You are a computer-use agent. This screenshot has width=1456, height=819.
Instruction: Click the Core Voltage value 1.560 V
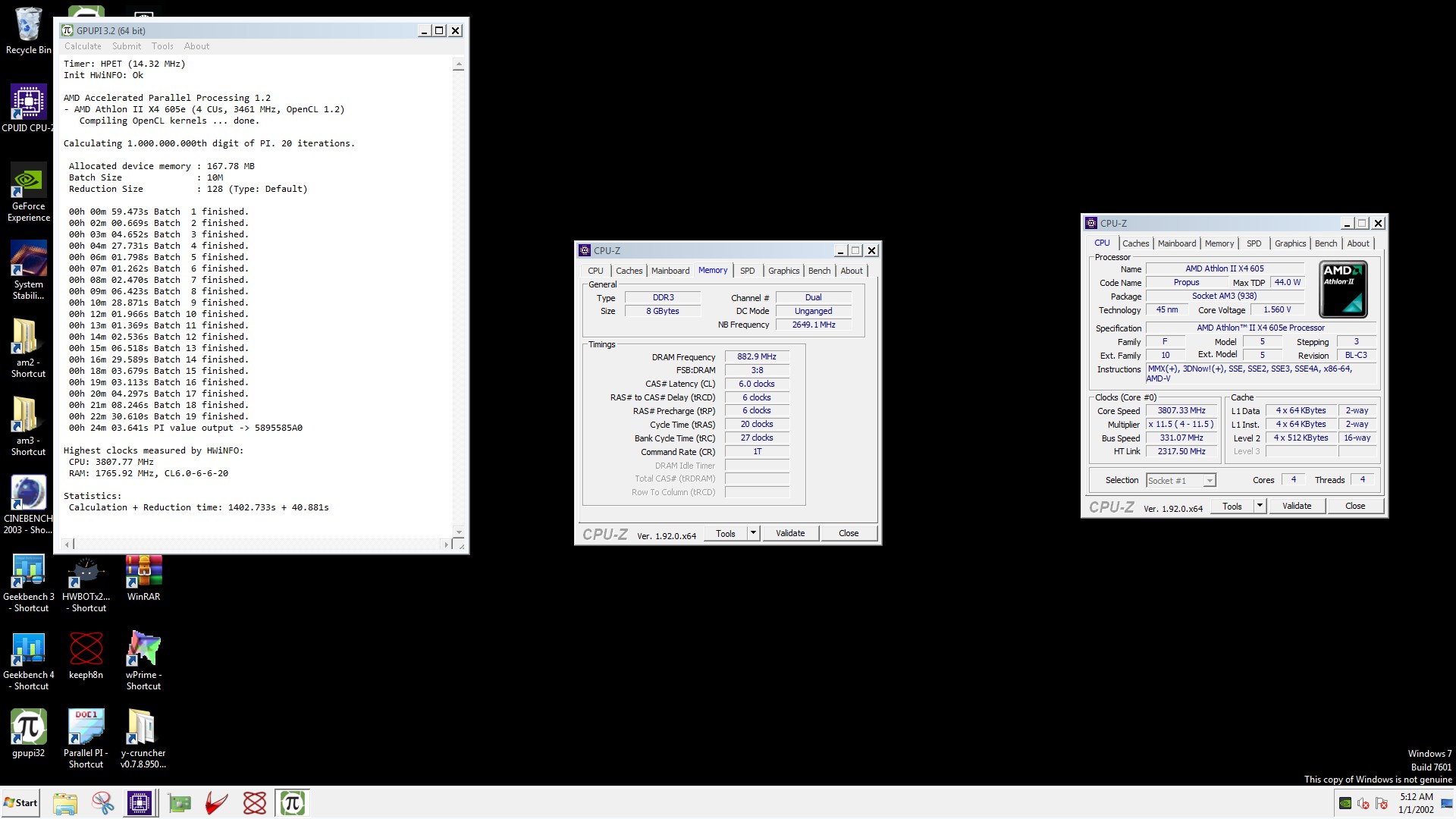[1277, 309]
